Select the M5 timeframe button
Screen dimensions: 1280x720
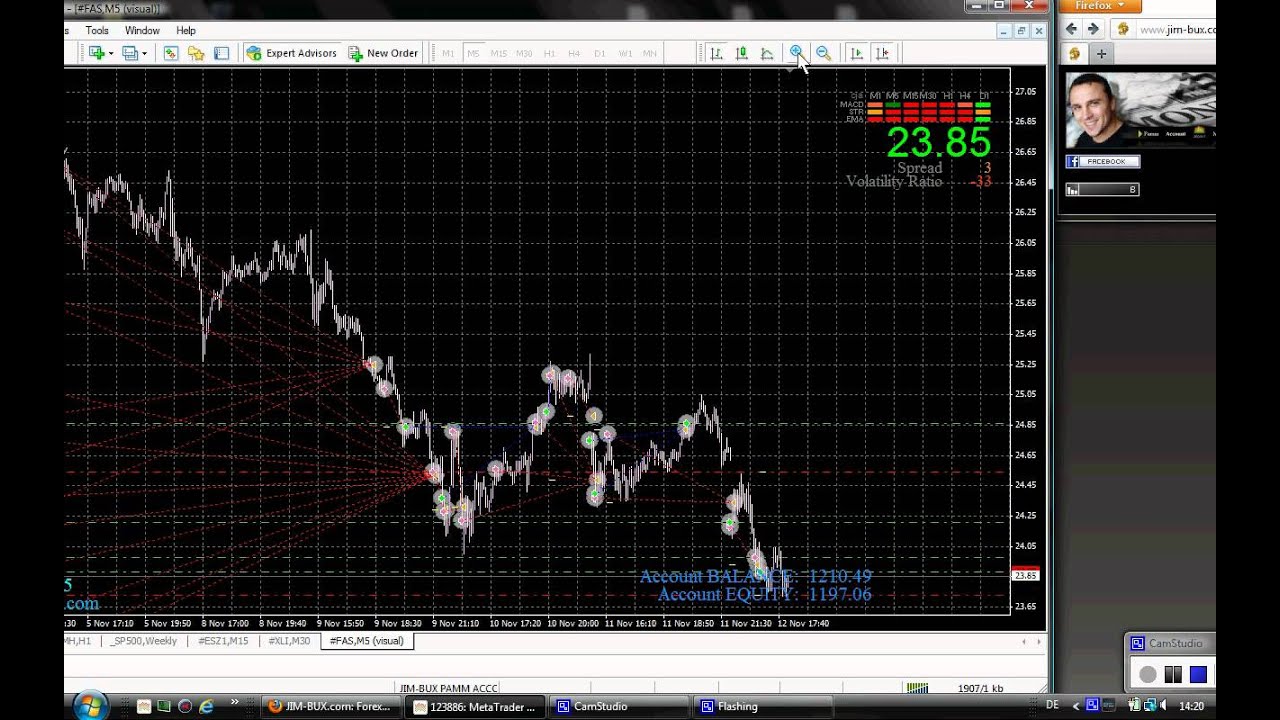[x=473, y=53]
